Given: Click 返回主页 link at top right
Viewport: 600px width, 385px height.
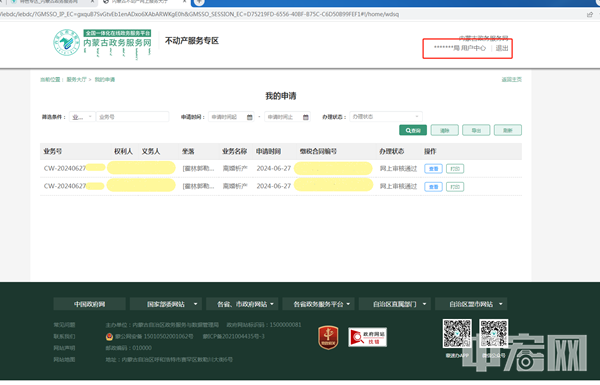Looking at the screenshot, I should tap(512, 80).
